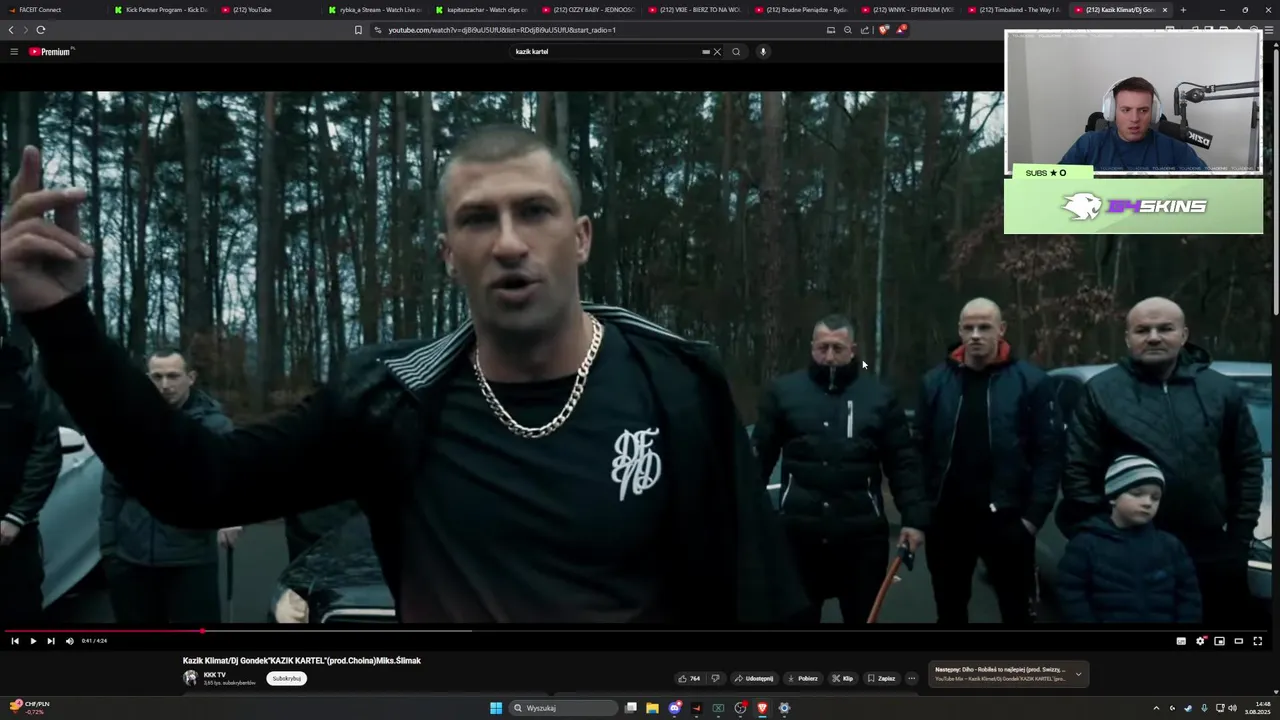Go back with browser back arrow
Viewport: 1280px width, 720px height.
point(11,30)
